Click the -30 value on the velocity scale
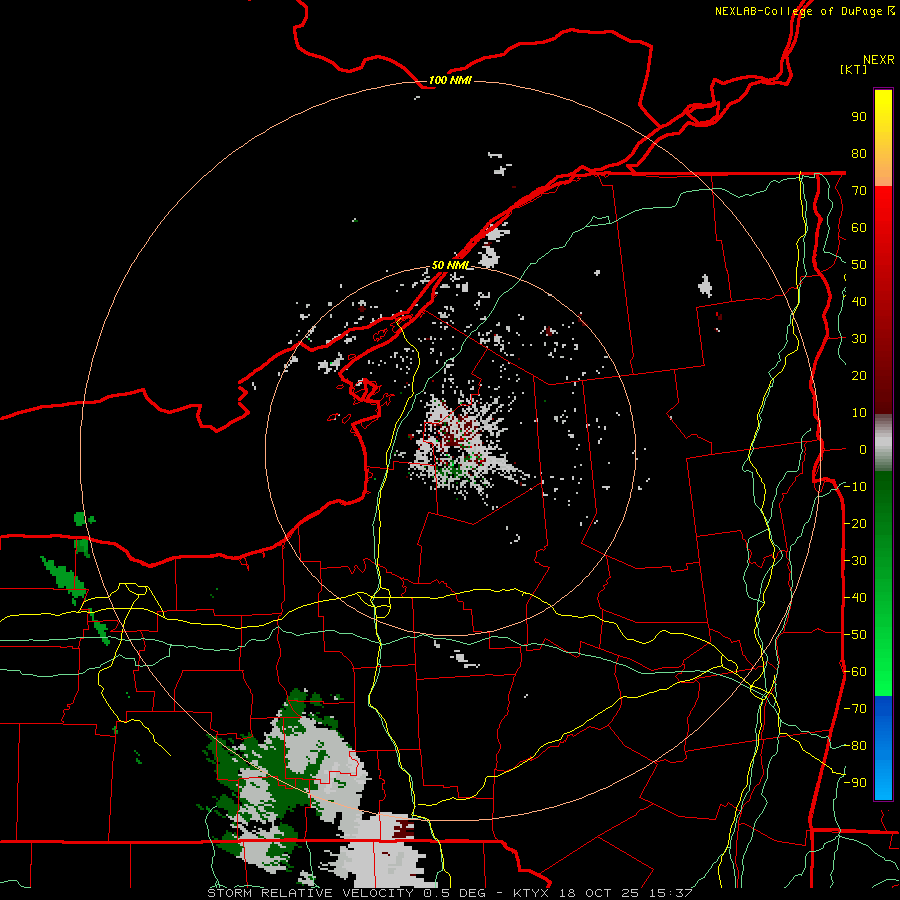This screenshot has width=900, height=900. pyautogui.click(x=855, y=561)
